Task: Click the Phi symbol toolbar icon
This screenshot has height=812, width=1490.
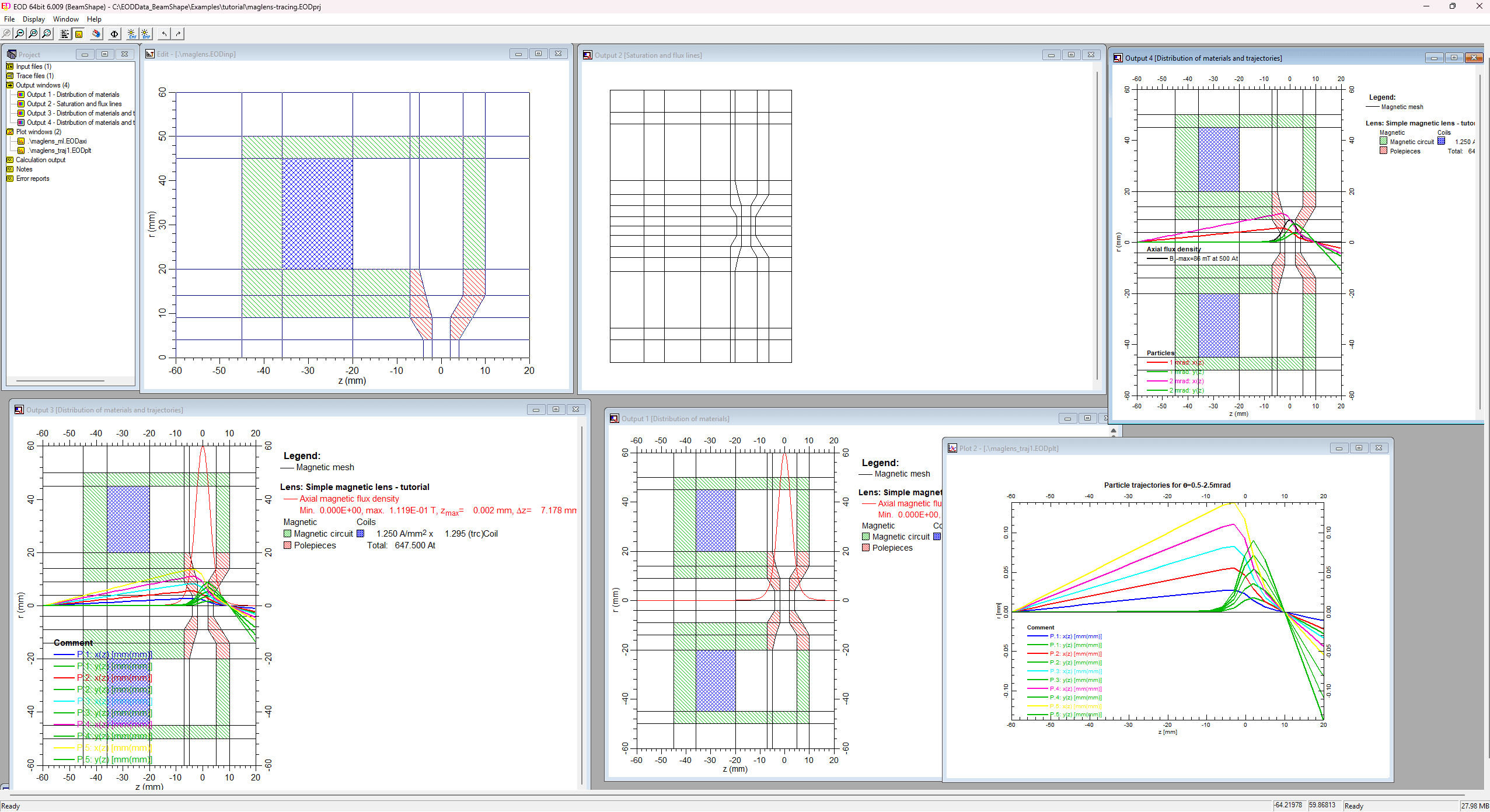Action: pyautogui.click(x=114, y=34)
